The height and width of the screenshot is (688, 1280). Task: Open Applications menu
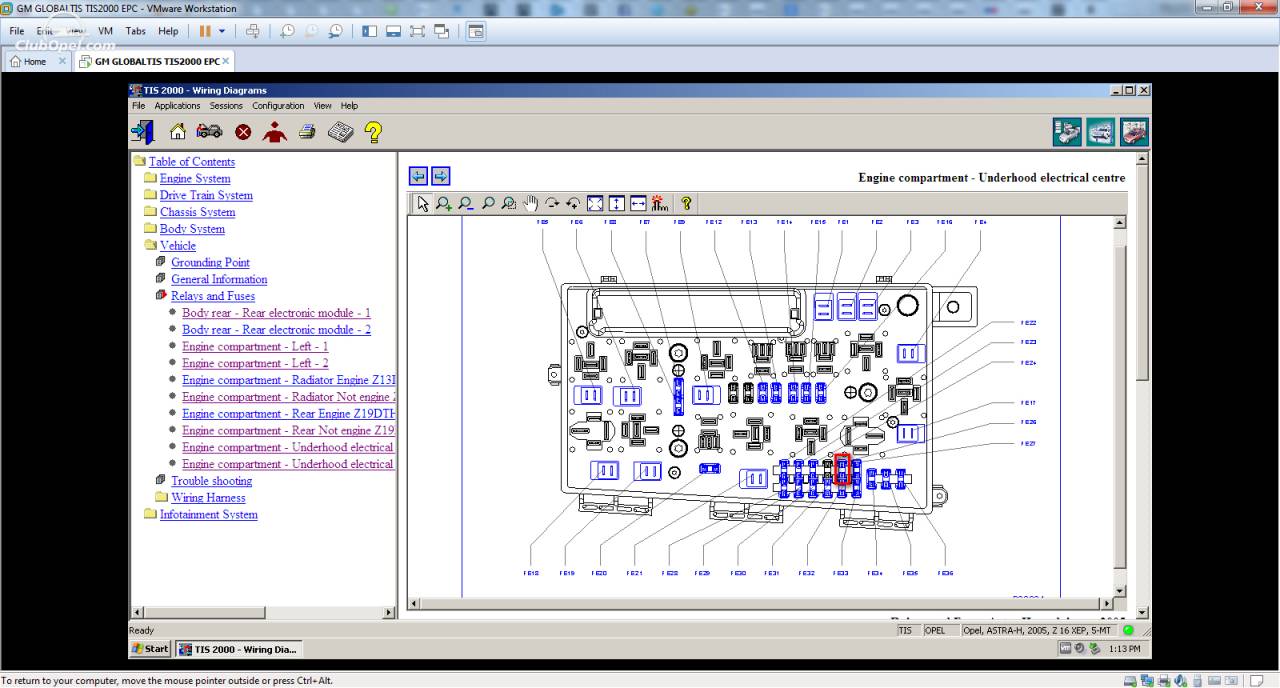point(177,105)
